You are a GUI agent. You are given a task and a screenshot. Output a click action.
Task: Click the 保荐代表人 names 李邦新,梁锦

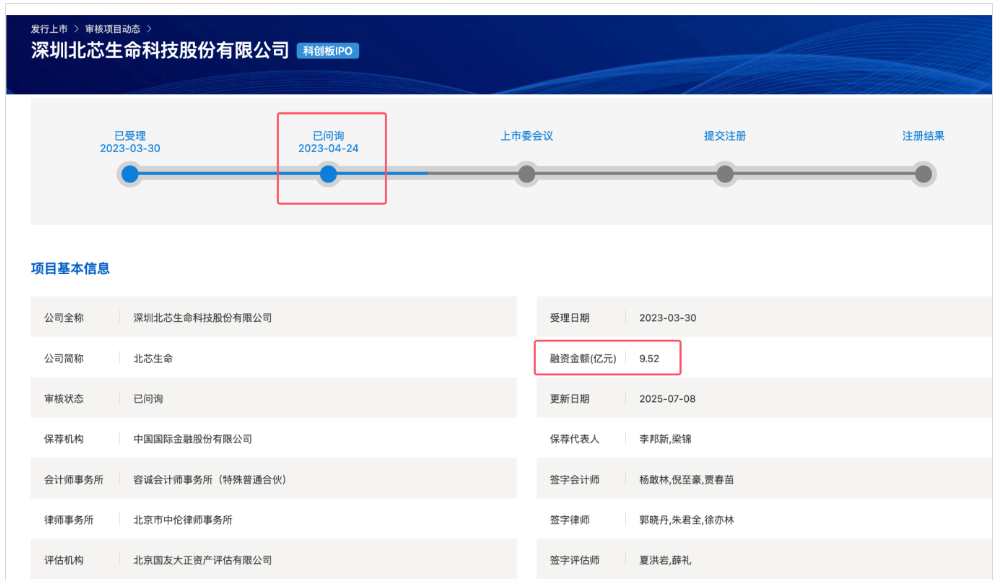coord(665,439)
